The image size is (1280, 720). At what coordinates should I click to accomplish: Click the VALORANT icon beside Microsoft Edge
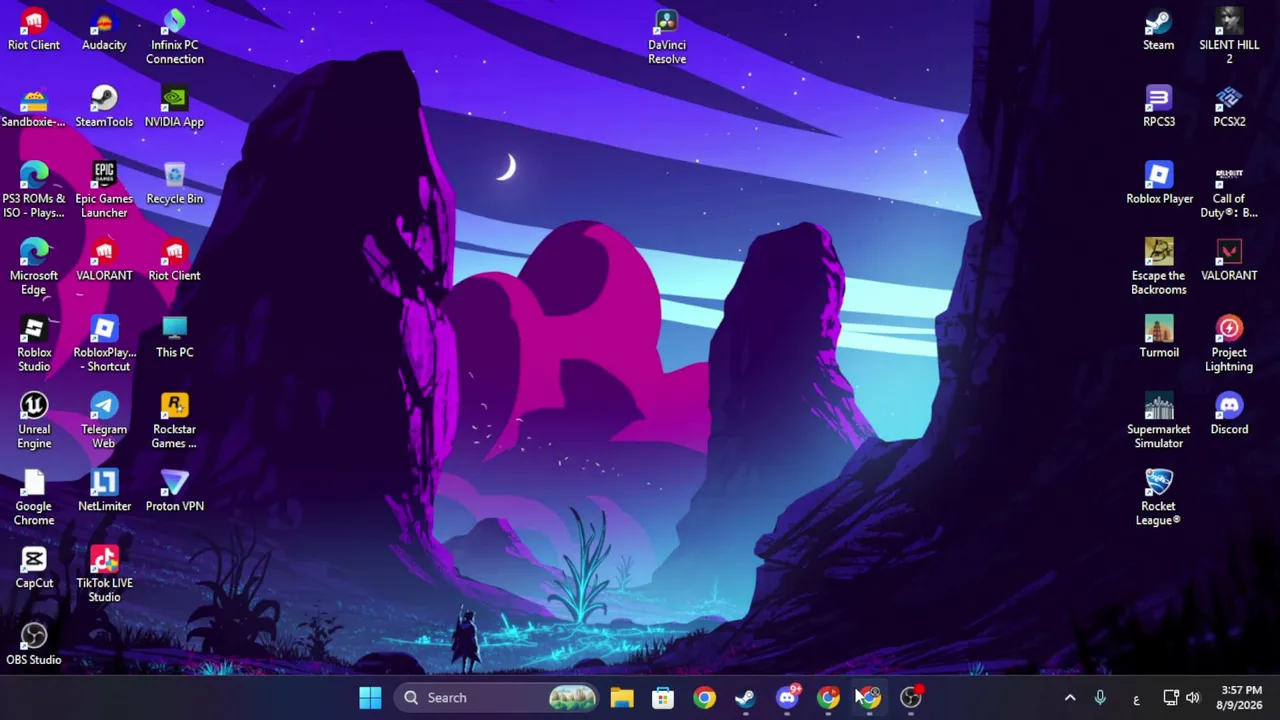(104, 261)
